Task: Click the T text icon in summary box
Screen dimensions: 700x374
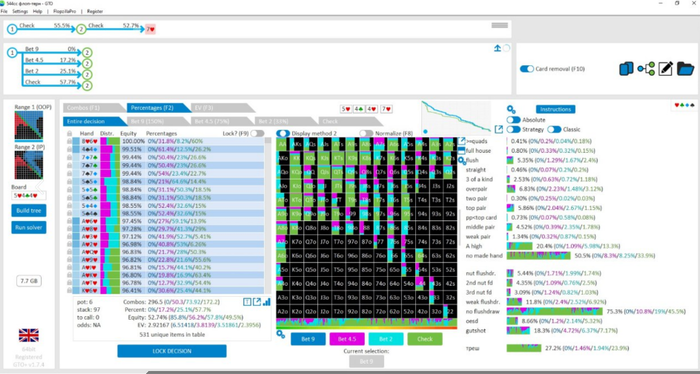Action: [247, 302]
